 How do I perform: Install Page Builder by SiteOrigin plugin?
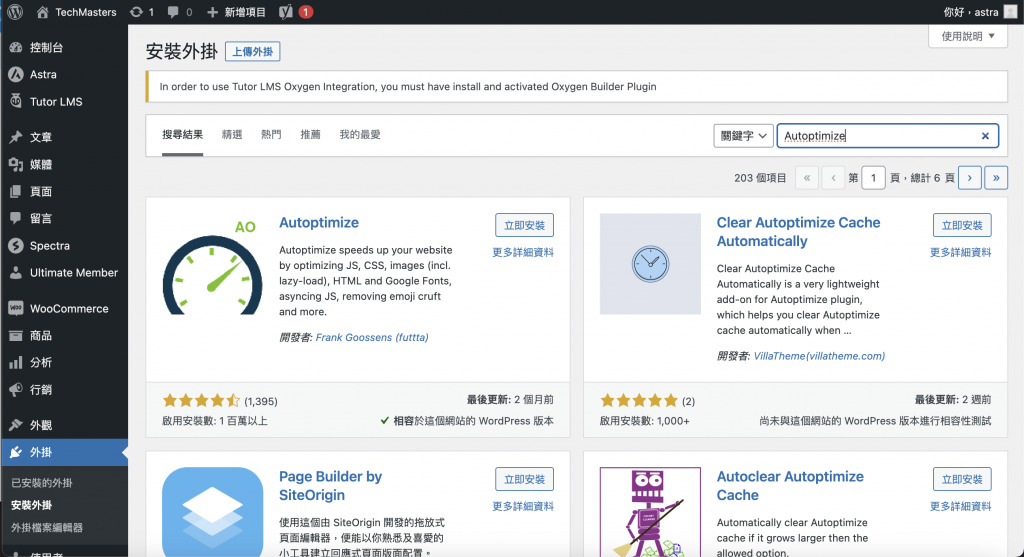tap(524, 479)
